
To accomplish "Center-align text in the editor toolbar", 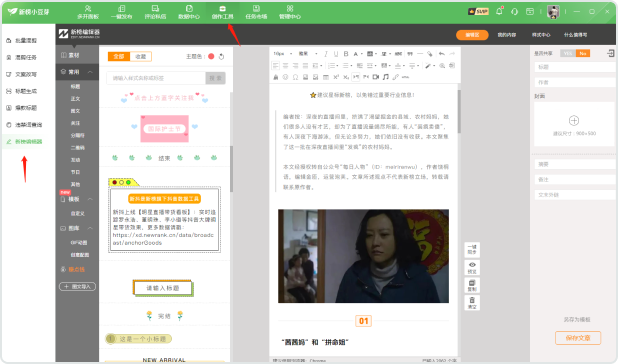I will coord(285,65).
